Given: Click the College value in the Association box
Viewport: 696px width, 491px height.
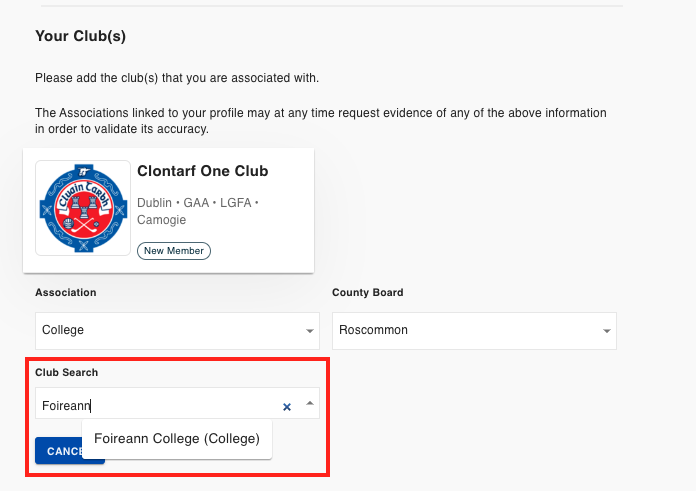Looking at the screenshot, I should pyautogui.click(x=63, y=330).
